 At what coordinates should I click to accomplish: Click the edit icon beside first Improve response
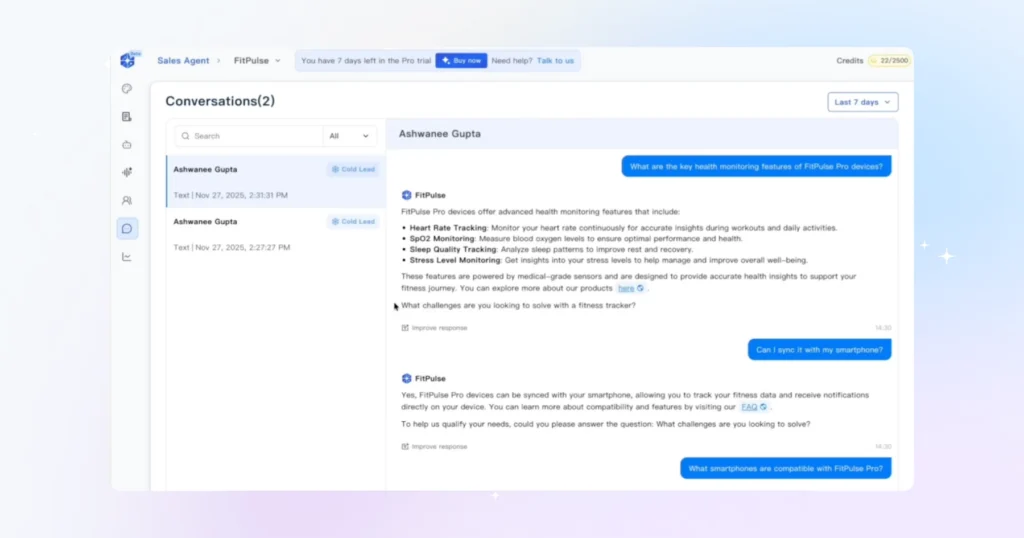point(405,328)
